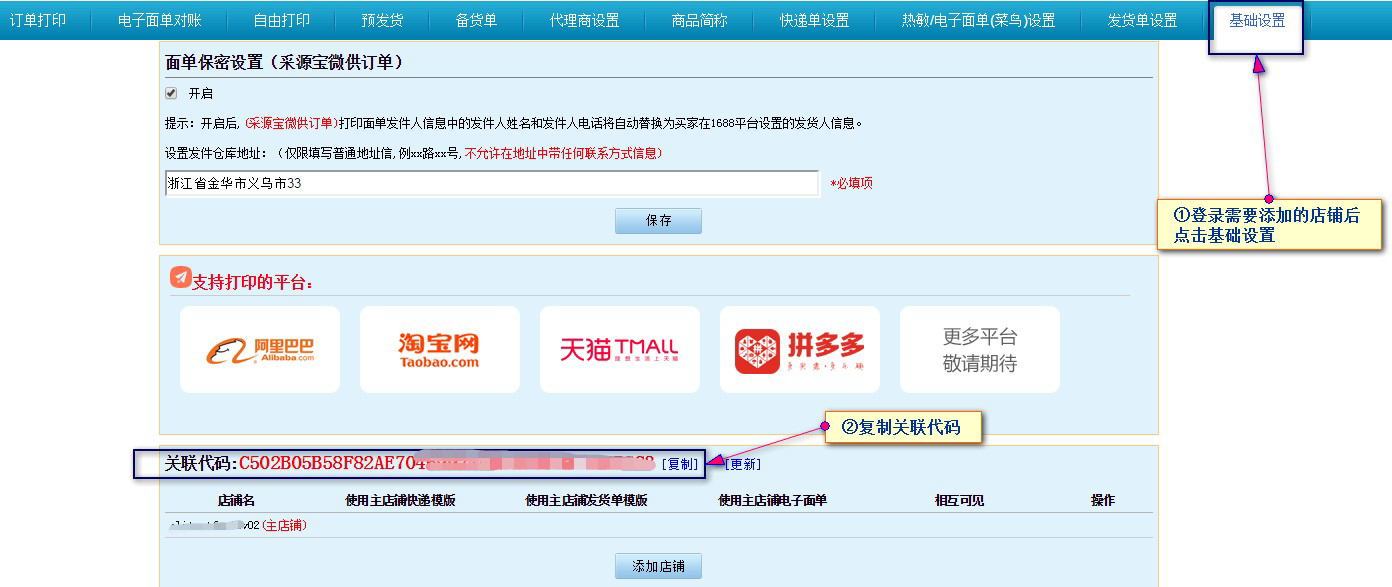
Task: Click the Taobao platform logo
Action: point(439,349)
